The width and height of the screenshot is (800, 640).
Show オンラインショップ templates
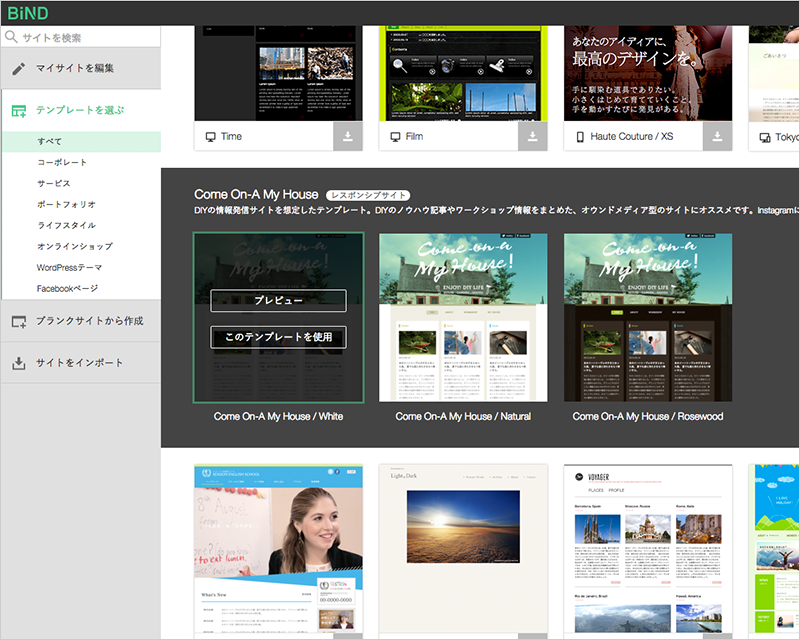(x=75, y=246)
